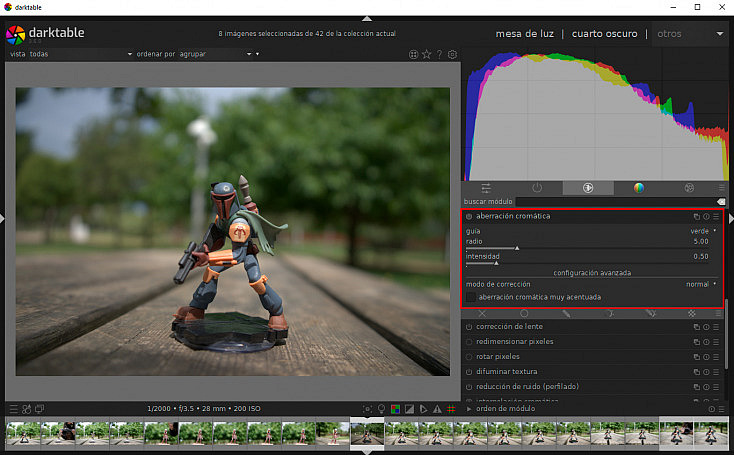Open the effects modules group icon
Image resolution: width=734 pixels, height=455 pixels.
pos(689,188)
